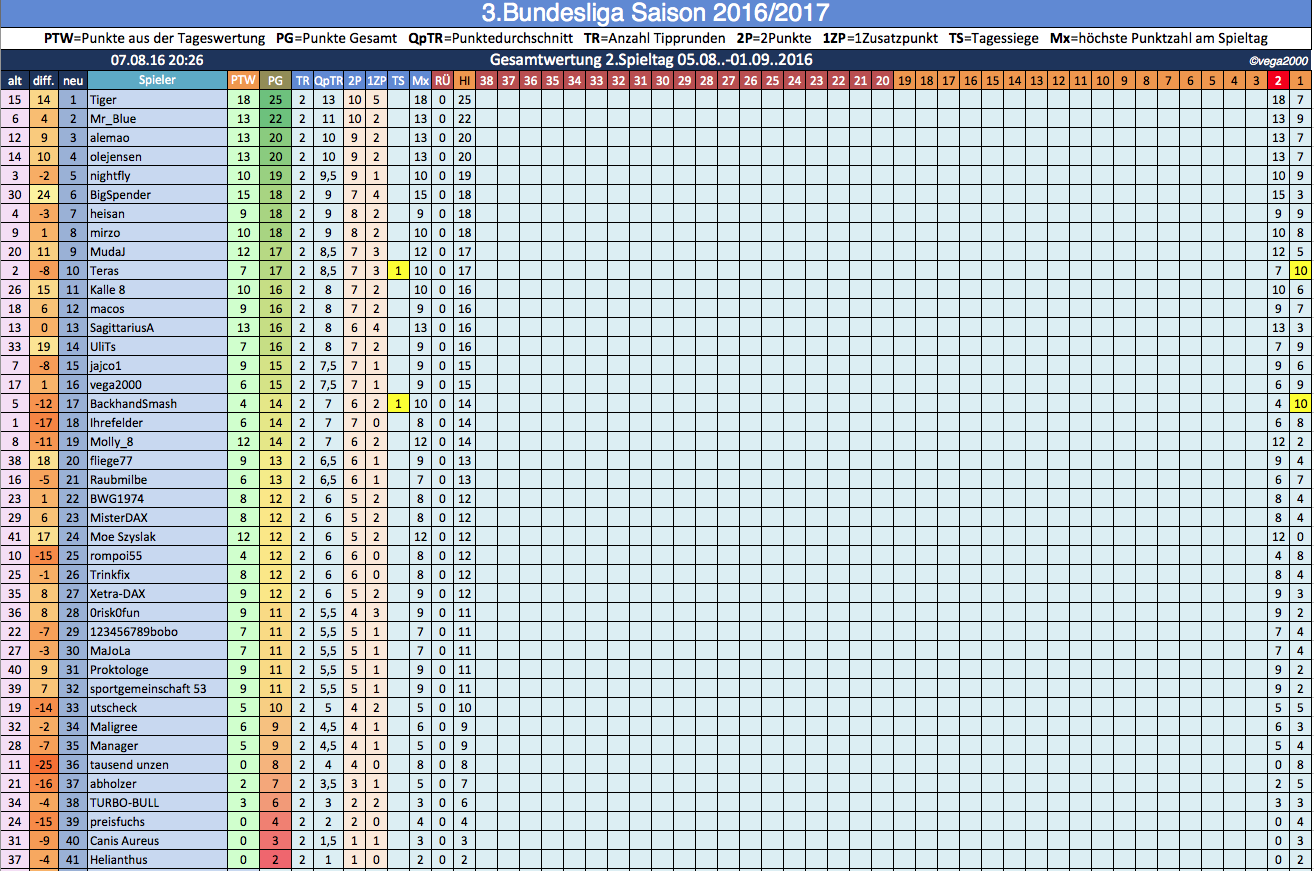The height and width of the screenshot is (871, 1314).
Task: Select player name MudaJ
Action: pos(108,252)
